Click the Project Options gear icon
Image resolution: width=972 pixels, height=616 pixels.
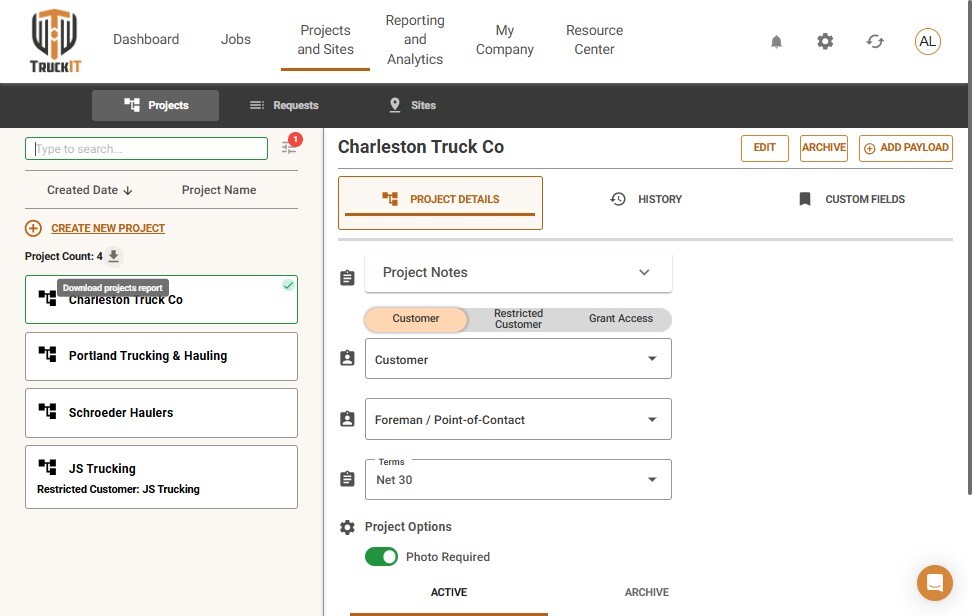tap(347, 527)
